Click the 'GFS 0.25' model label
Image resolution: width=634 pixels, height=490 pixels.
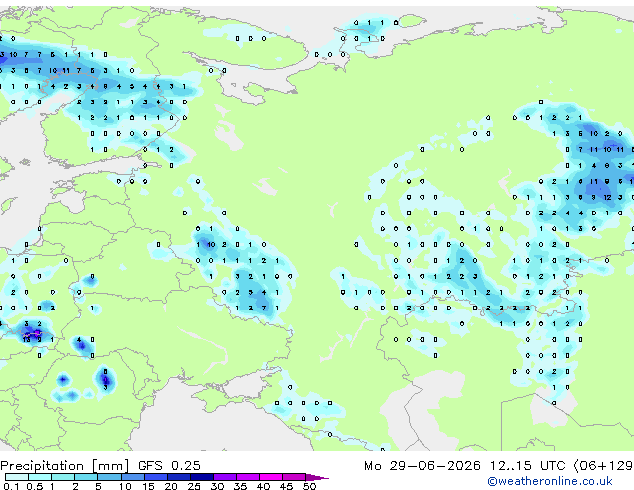pos(169,466)
